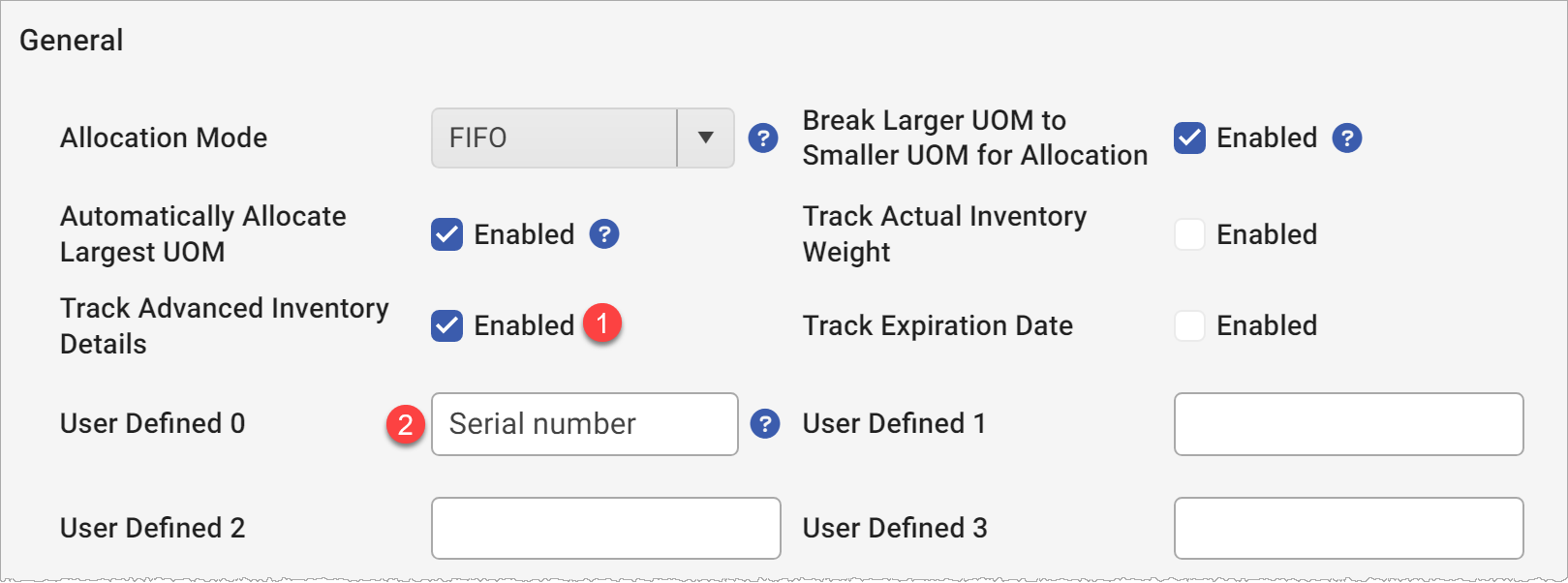The width and height of the screenshot is (1568, 583).
Task: Click the dropdown arrow next to FIFO
Action: click(705, 138)
